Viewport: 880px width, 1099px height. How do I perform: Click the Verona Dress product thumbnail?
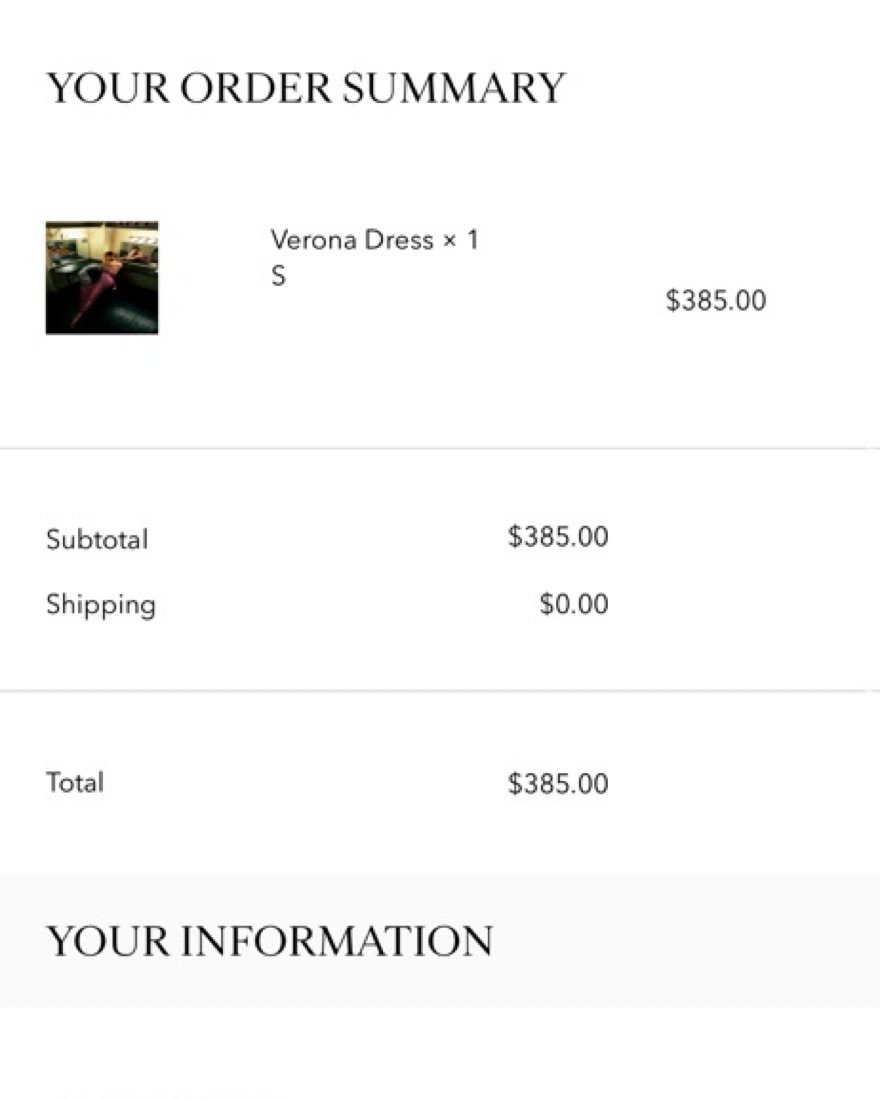click(x=102, y=277)
